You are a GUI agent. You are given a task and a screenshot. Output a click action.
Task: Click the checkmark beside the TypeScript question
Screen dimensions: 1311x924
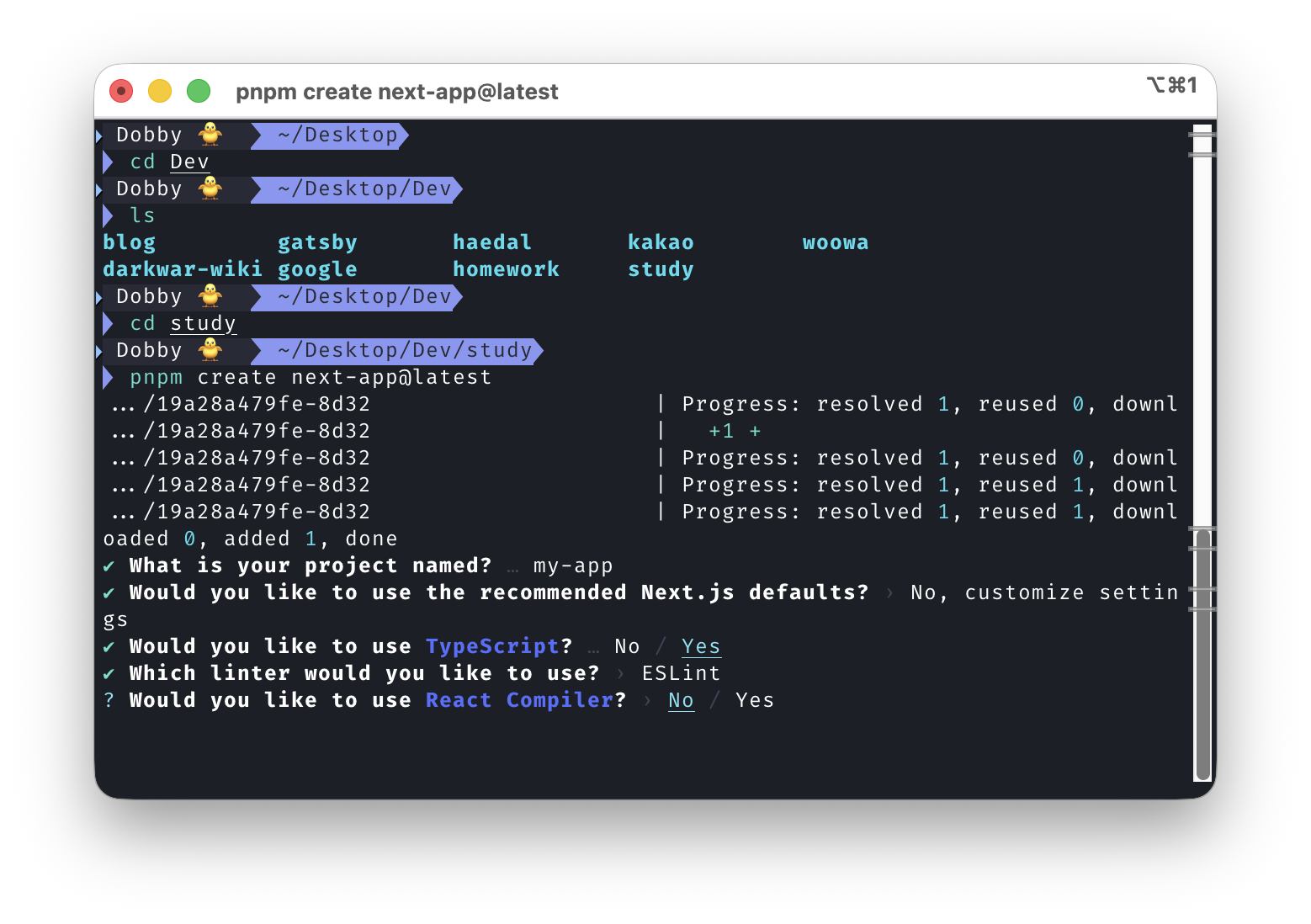109,645
